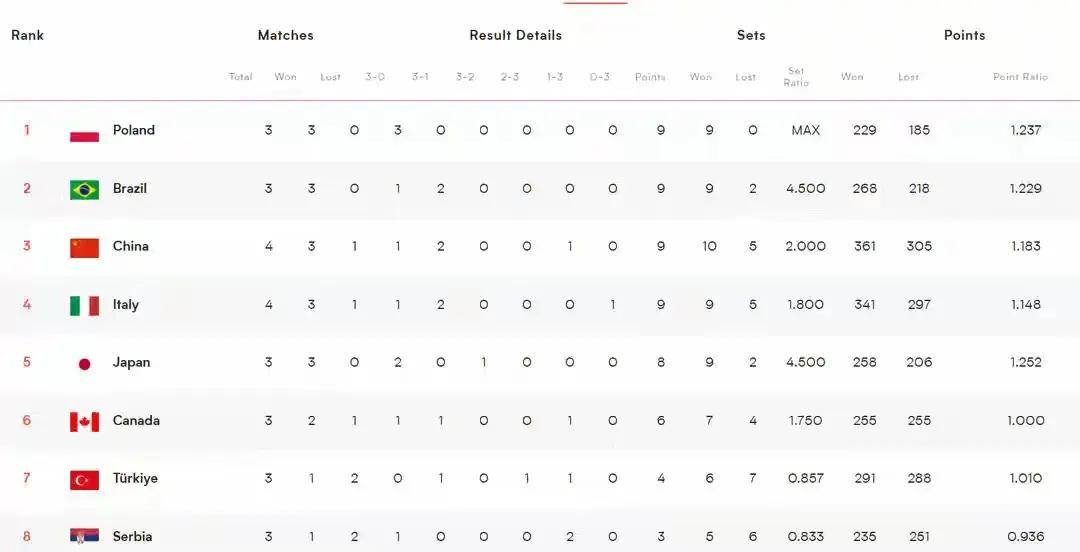Sort by Matches Won column header
Viewport: 1080px width, 552px height.
pos(285,76)
